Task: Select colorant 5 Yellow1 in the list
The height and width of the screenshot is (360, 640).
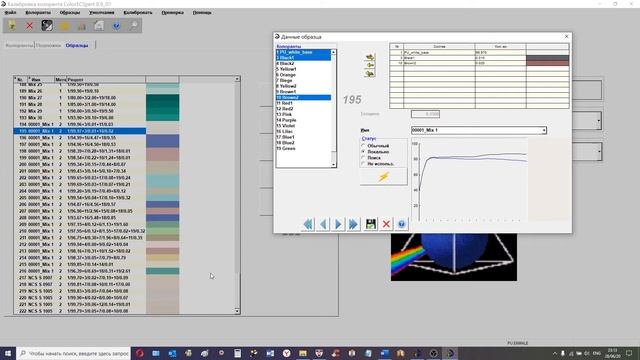Action: [x=303, y=69]
